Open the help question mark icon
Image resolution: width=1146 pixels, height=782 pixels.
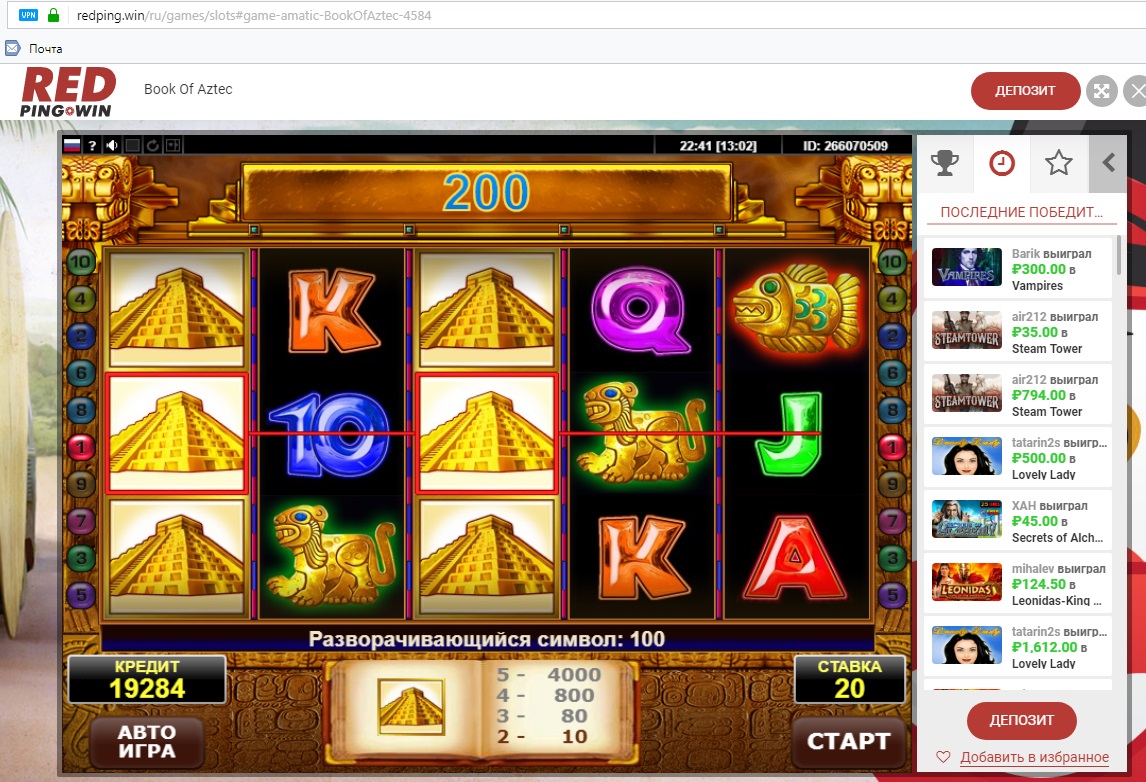(92, 145)
